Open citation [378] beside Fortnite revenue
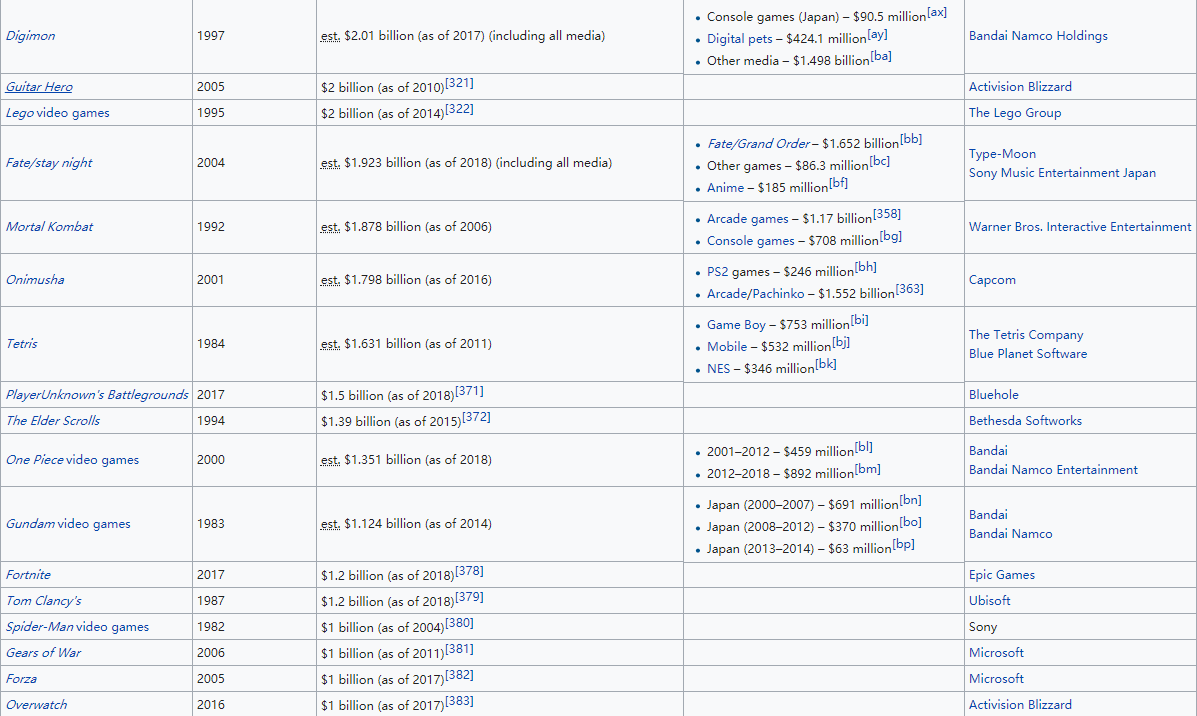 pyautogui.click(x=469, y=572)
